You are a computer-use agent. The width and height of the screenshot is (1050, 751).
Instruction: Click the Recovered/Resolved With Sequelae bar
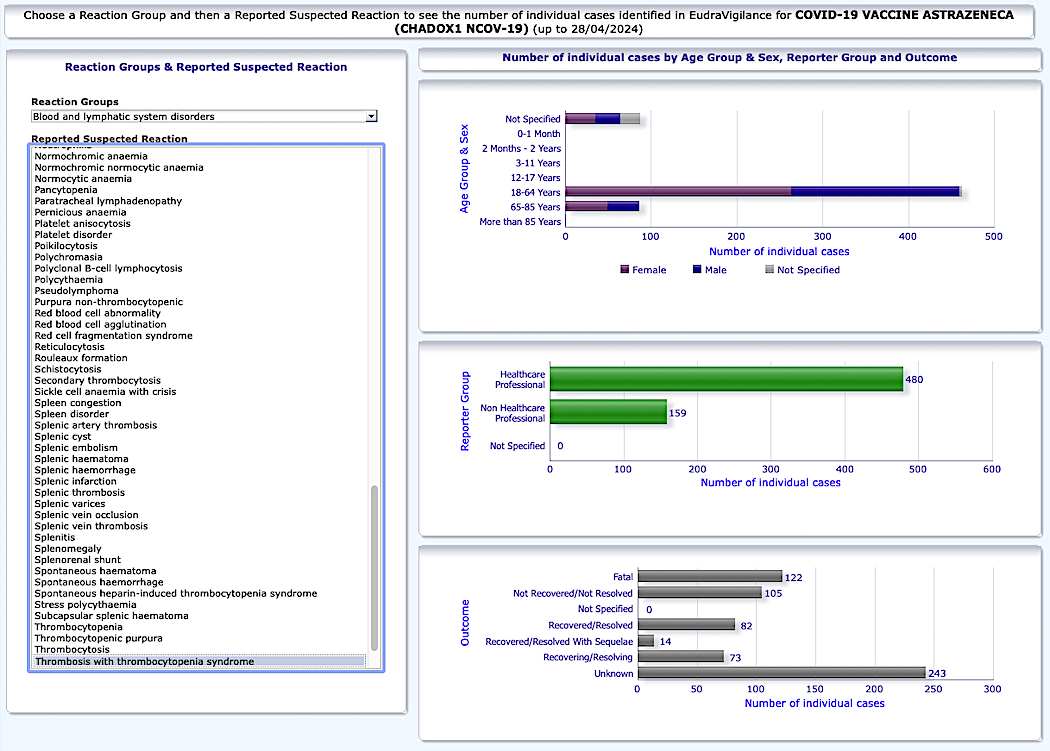(x=646, y=641)
